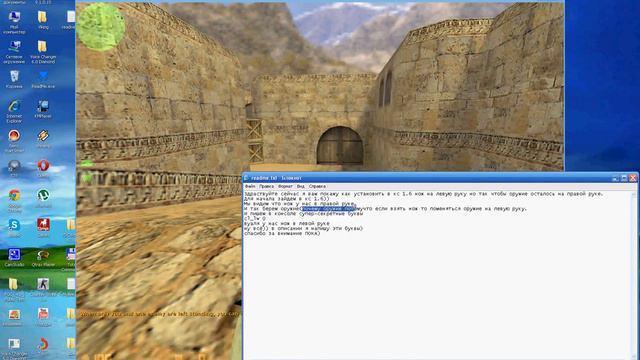Open the YouTube desktop shortcut
Viewport: 640px width, 360px height.
click(43, 317)
